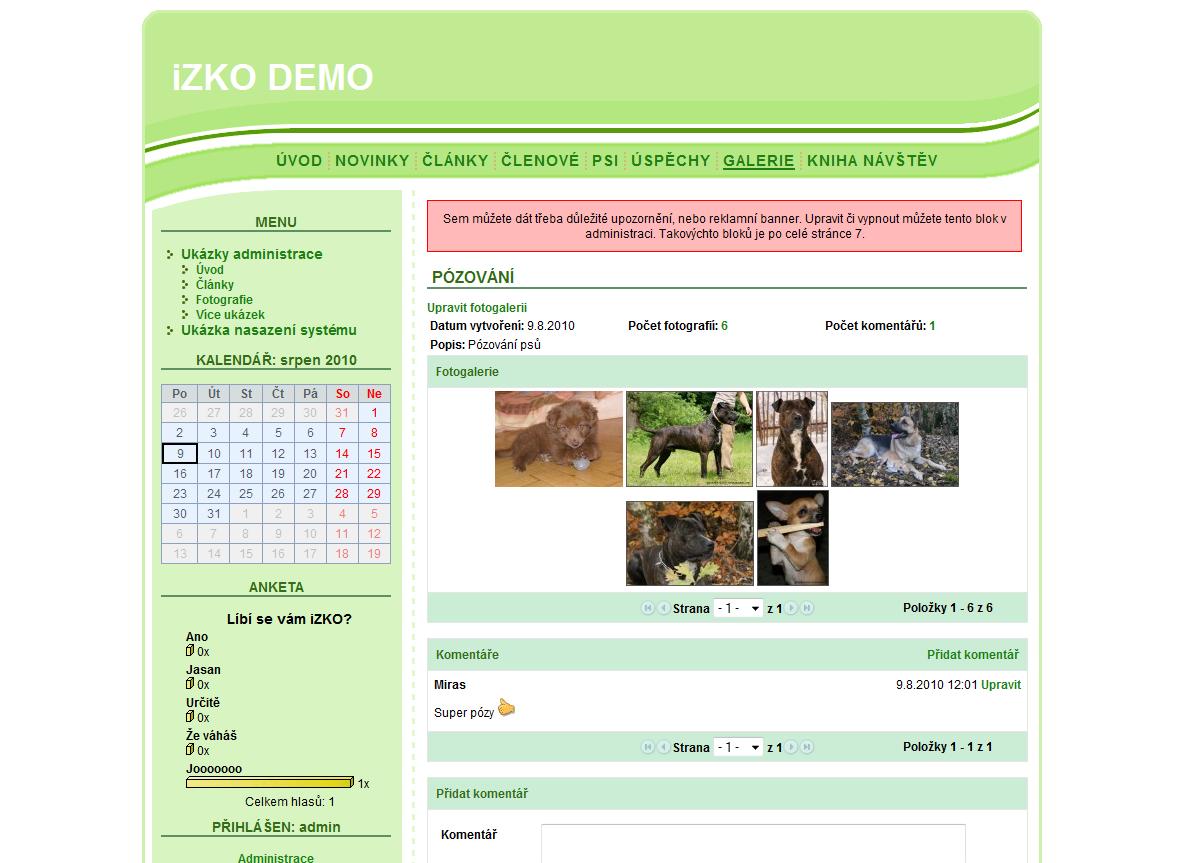Viewport: 1184px width, 863px height.
Task: Click the vote icon under Ano
Action: click(x=190, y=650)
